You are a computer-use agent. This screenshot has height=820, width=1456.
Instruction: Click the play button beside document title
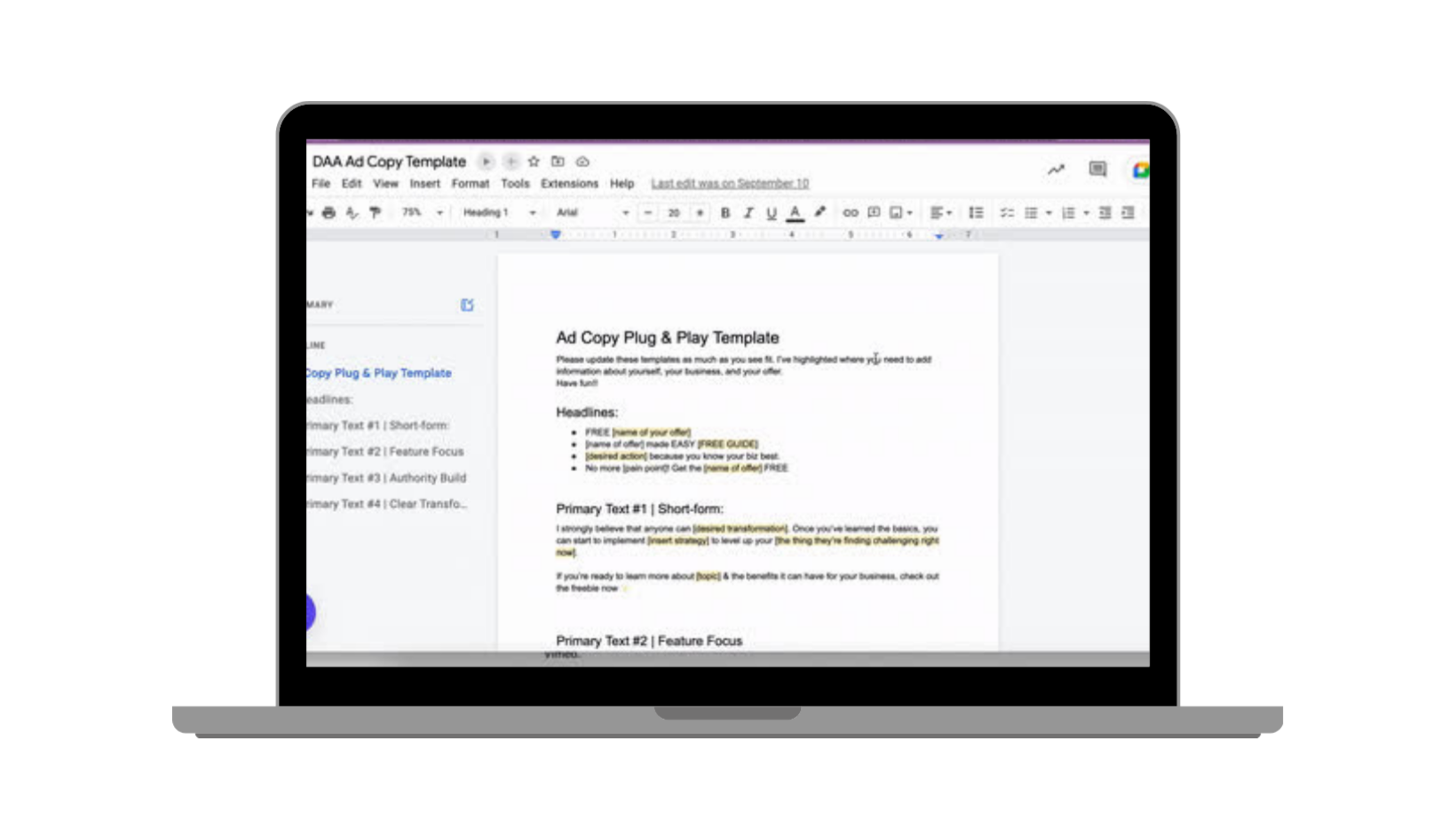point(486,162)
